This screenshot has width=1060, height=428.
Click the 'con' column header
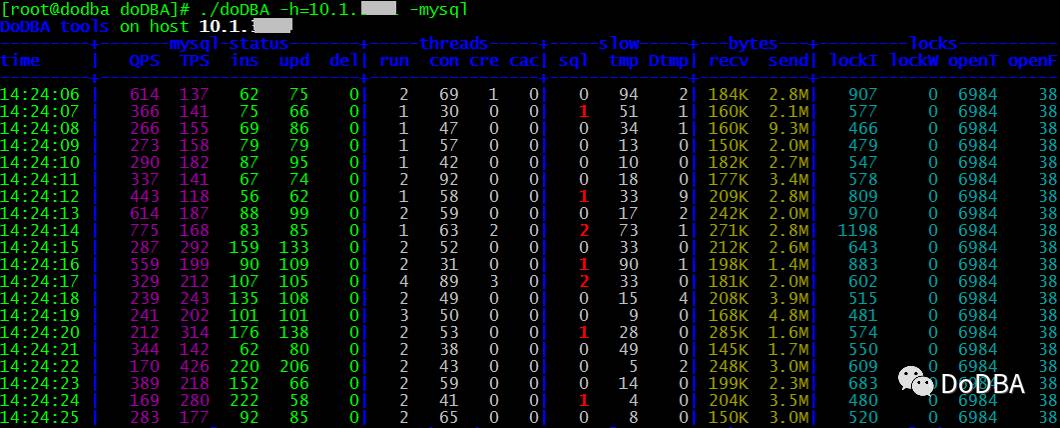click(444, 60)
